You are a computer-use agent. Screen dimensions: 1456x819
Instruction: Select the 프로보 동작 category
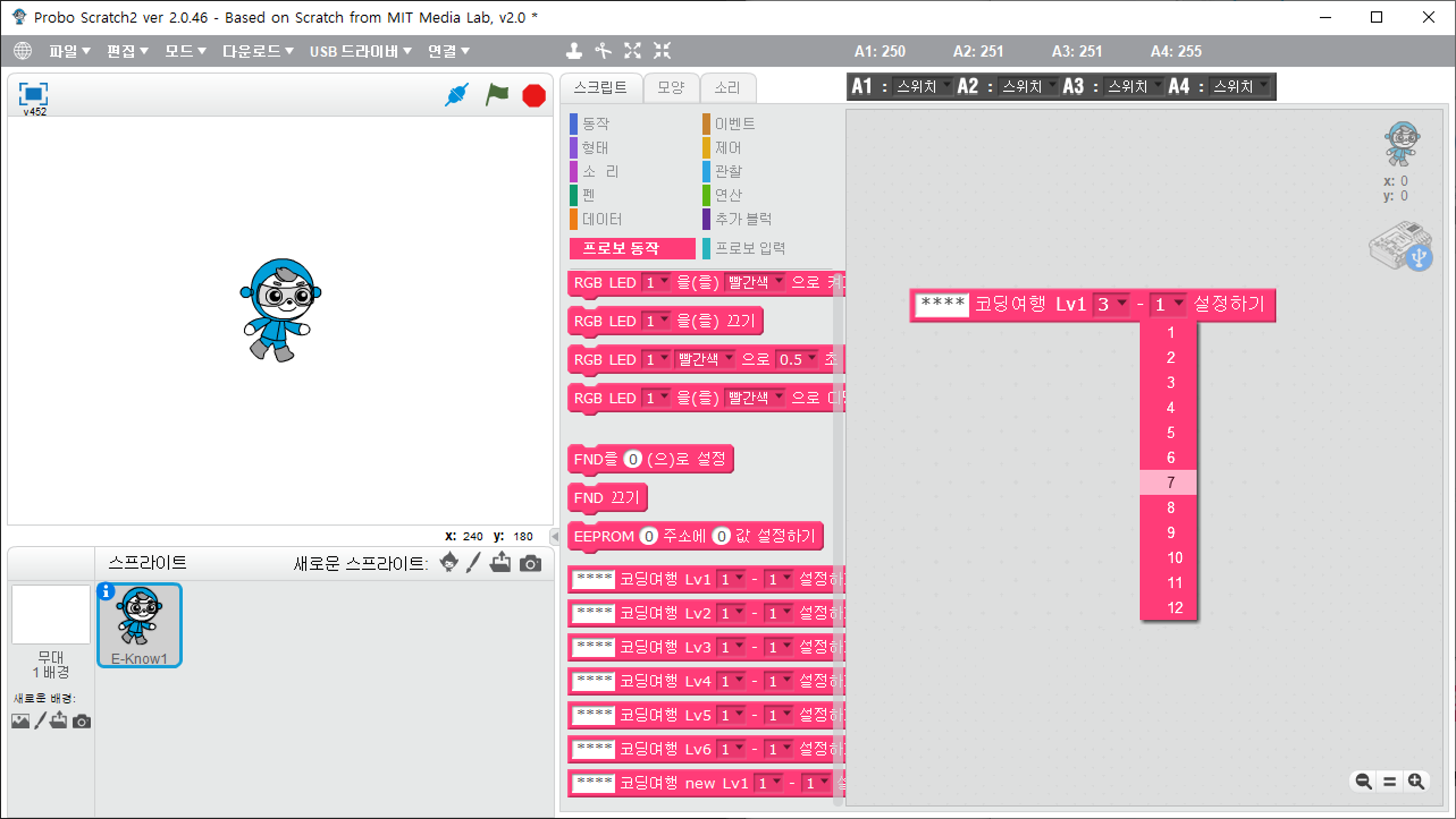point(632,248)
